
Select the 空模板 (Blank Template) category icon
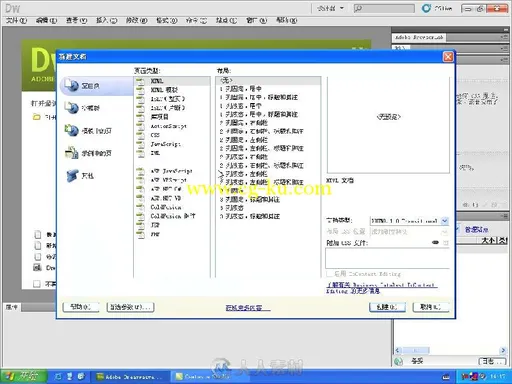coord(71,108)
